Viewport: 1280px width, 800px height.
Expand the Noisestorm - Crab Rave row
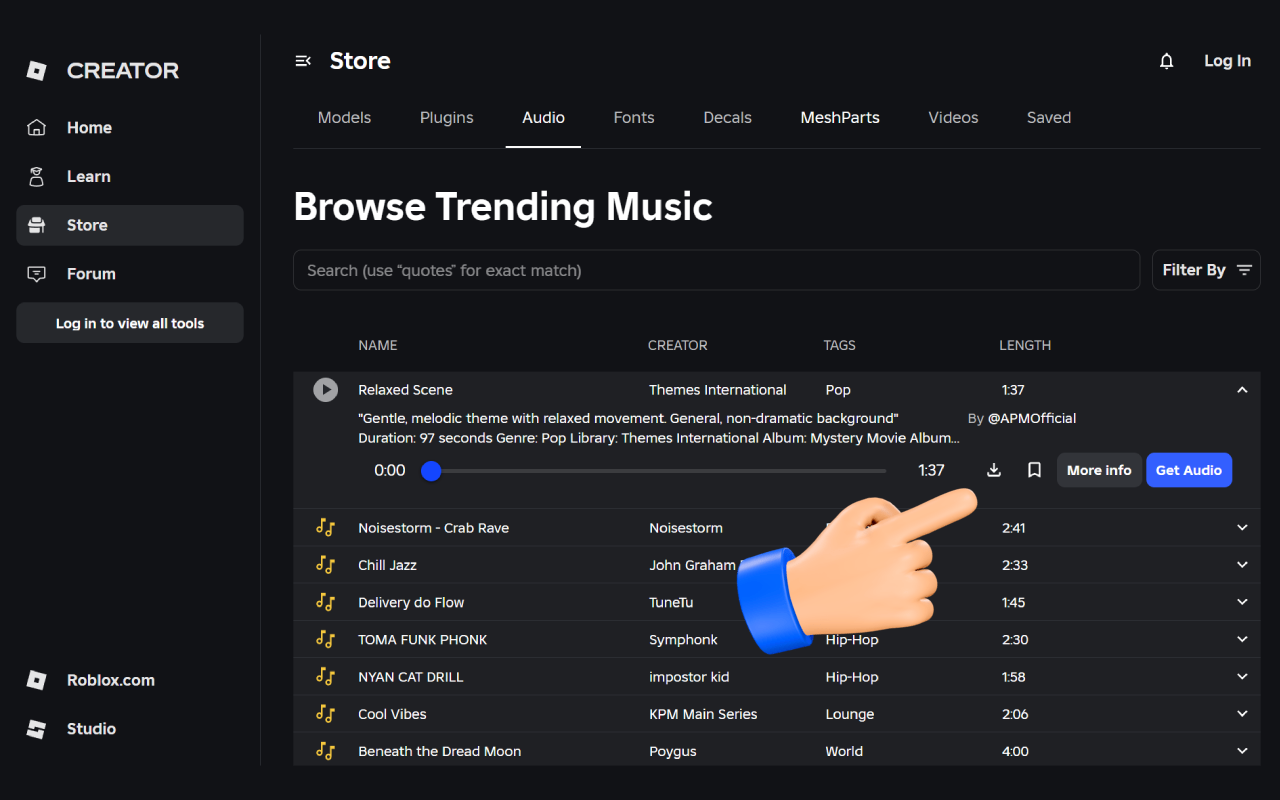click(1242, 528)
